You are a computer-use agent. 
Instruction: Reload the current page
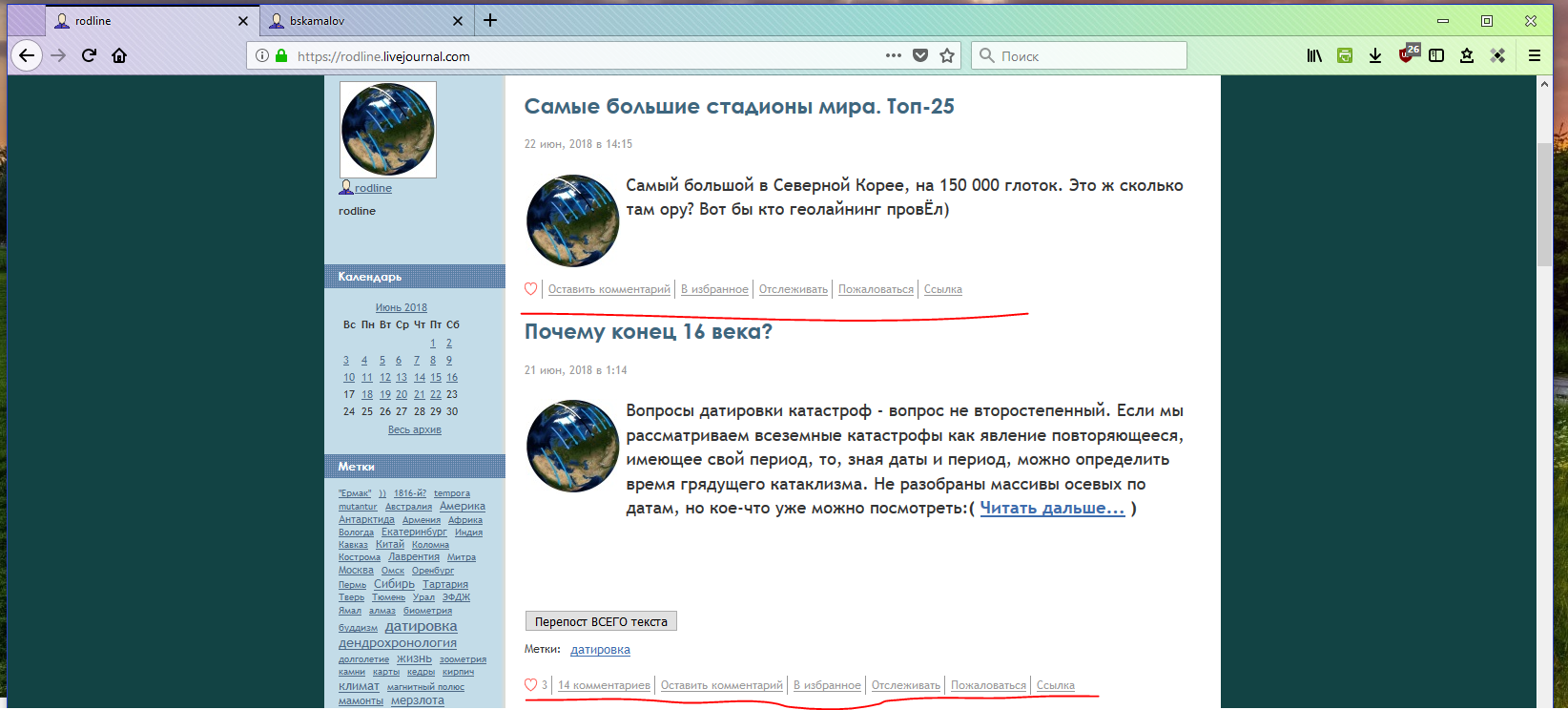click(89, 55)
